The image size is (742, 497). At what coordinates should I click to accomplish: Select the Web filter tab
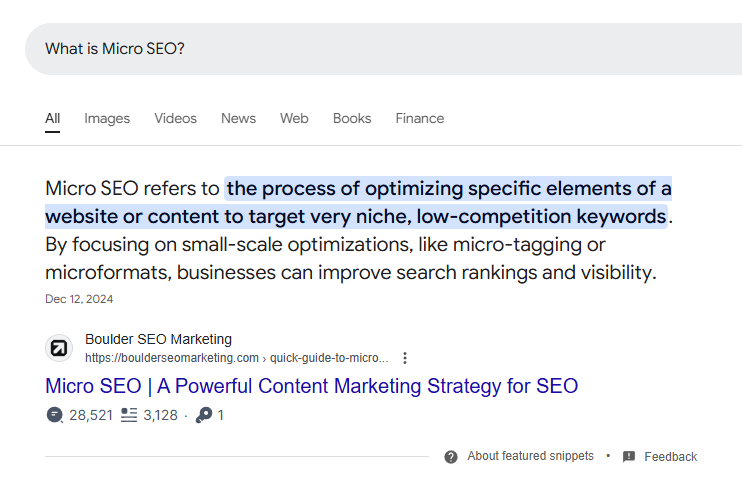coord(294,118)
